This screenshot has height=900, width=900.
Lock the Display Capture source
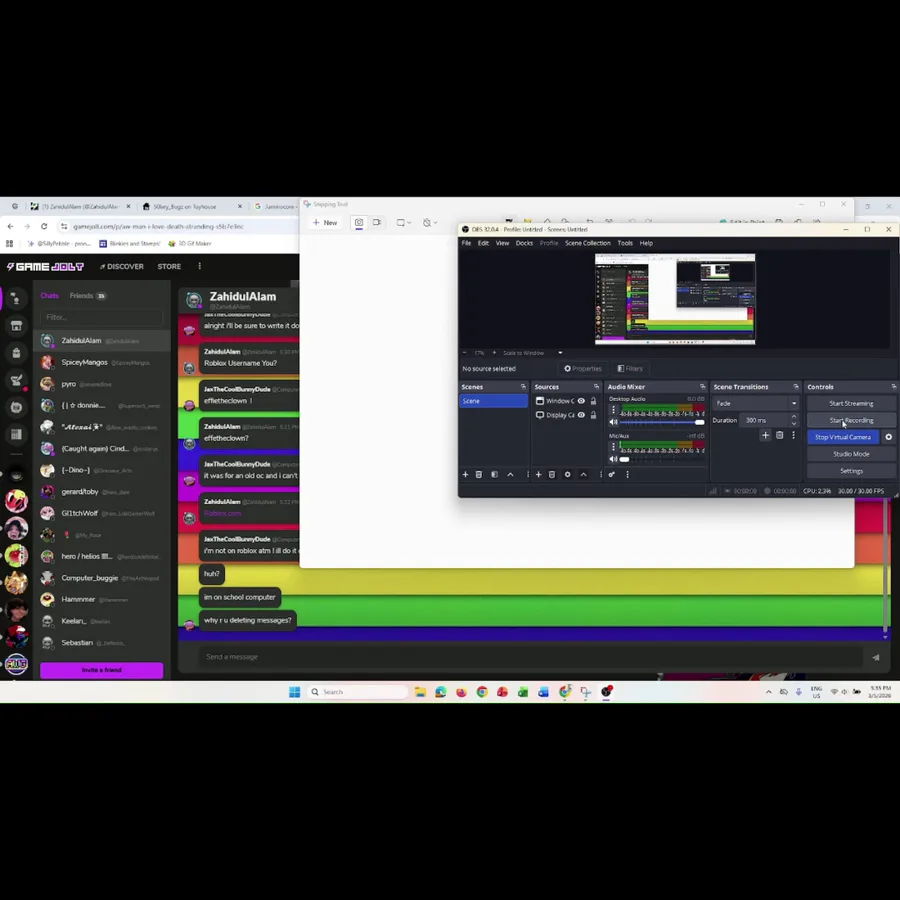click(593, 415)
